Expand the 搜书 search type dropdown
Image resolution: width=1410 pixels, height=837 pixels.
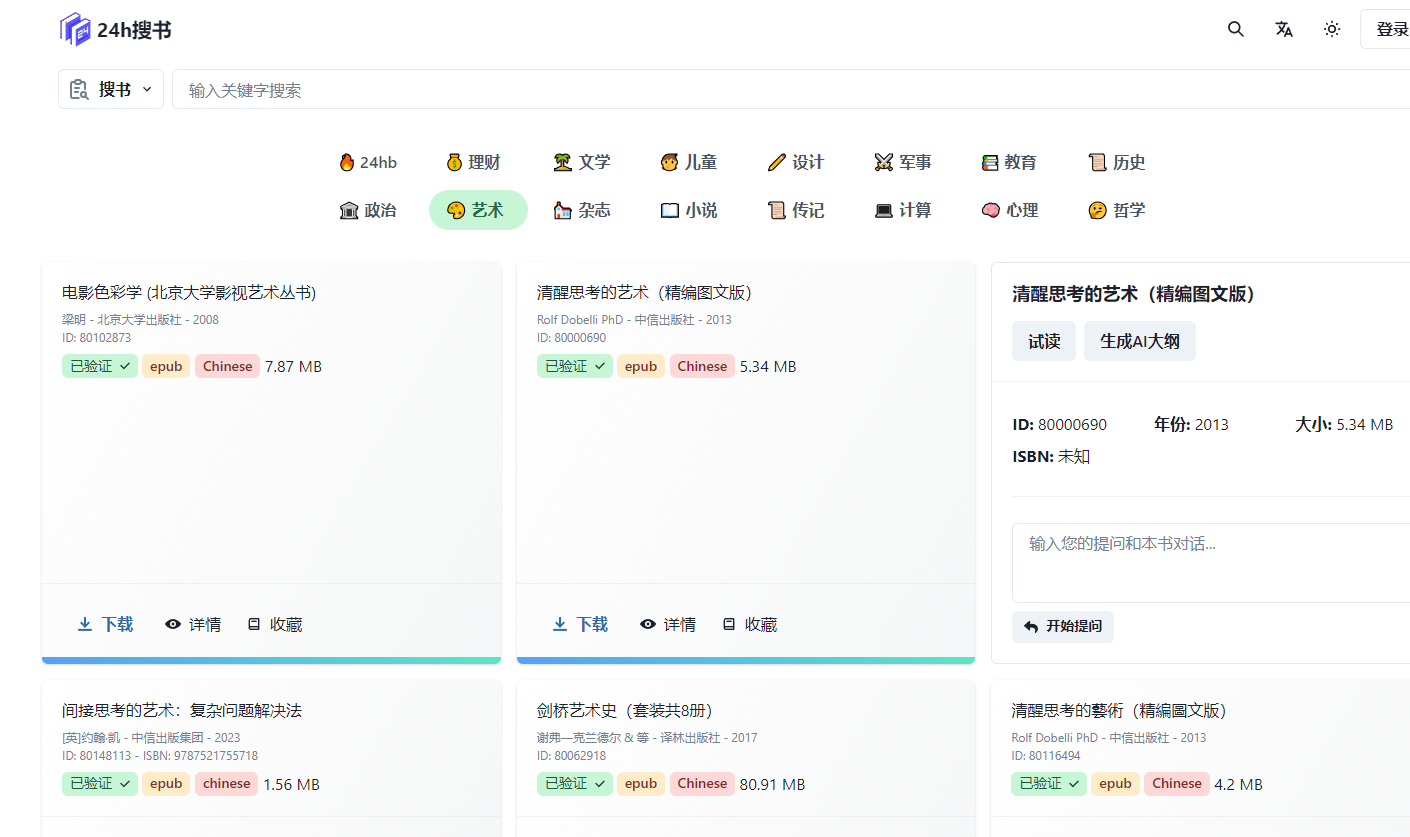(x=111, y=90)
